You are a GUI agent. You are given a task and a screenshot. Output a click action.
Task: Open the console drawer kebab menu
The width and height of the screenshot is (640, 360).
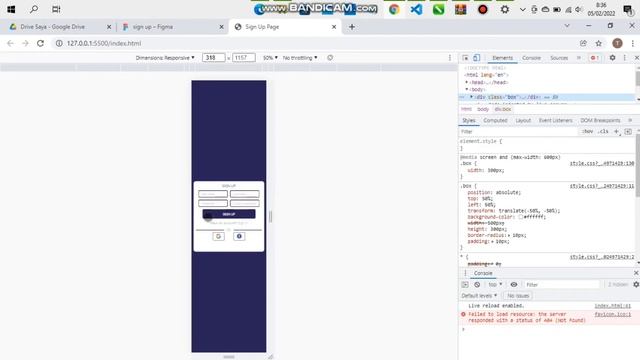(465, 273)
